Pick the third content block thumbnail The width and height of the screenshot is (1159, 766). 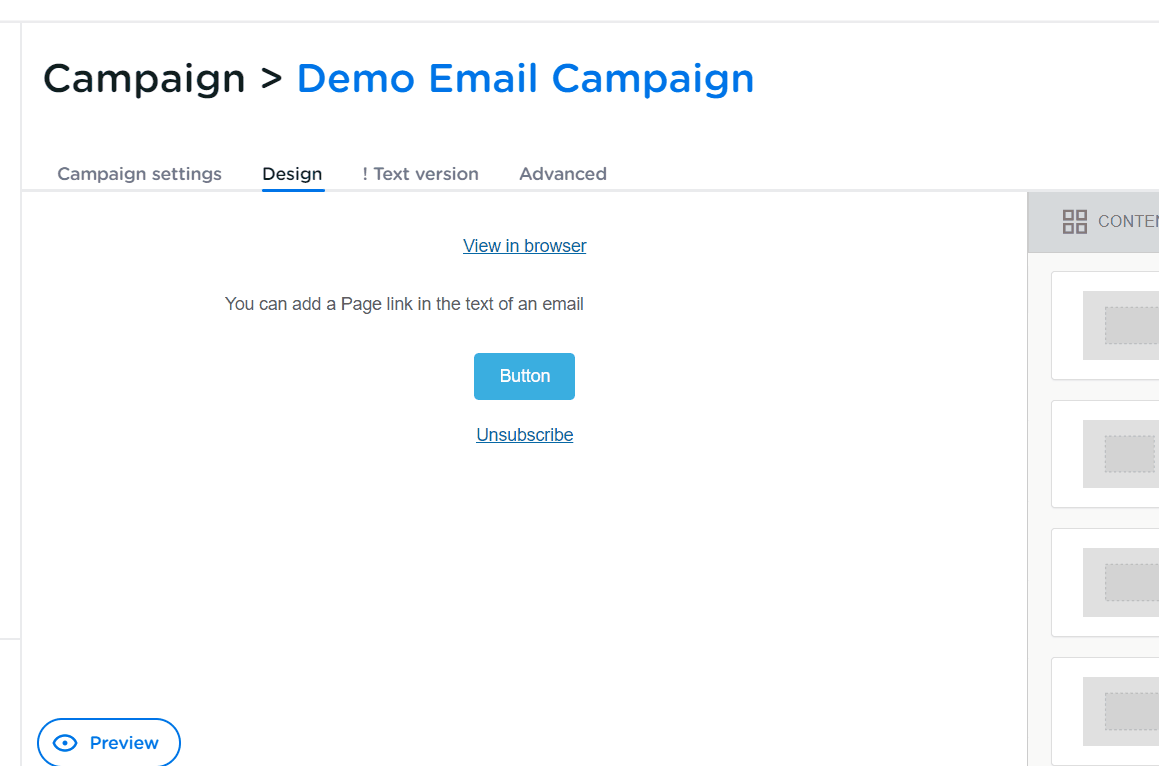click(1120, 582)
